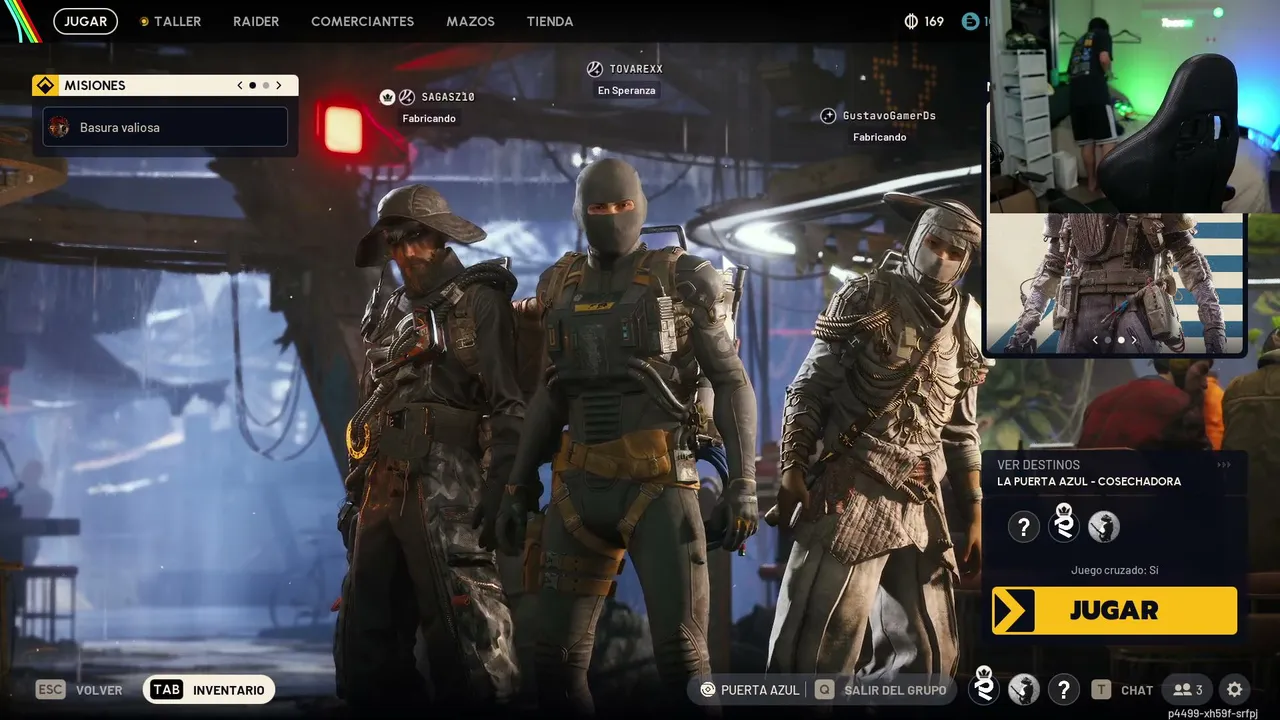Click the T key hint icon
The height and width of the screenshot is (720, 1280).
1101,690
